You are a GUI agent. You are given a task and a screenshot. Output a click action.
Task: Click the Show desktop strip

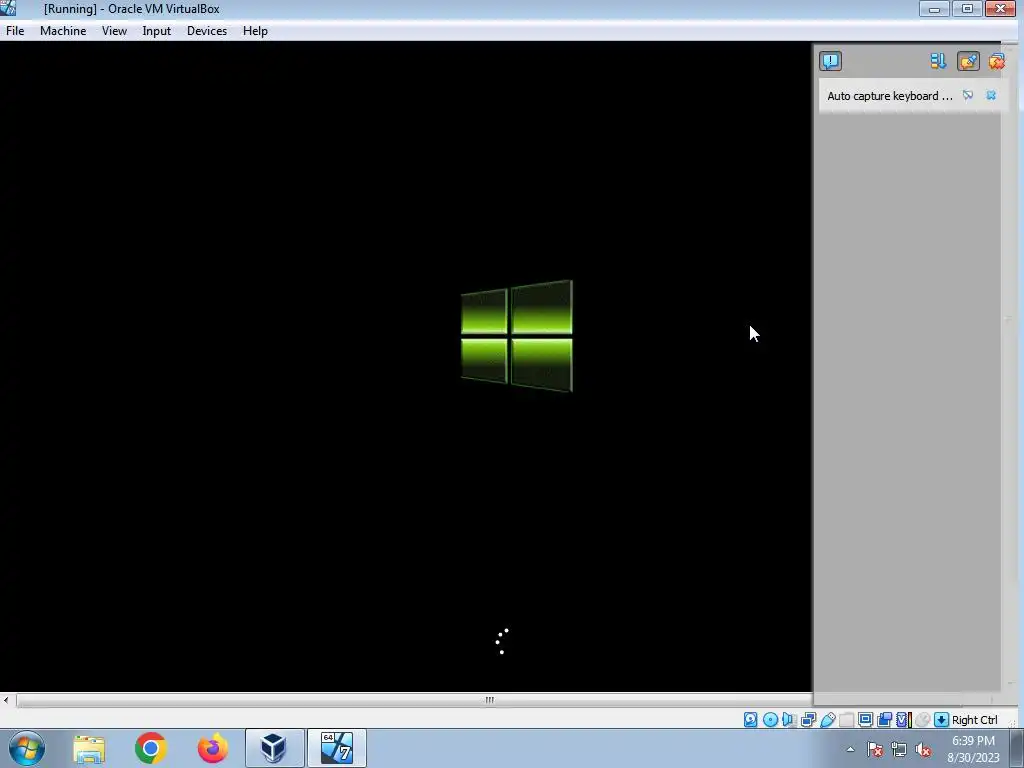(x=1017, y=749)
